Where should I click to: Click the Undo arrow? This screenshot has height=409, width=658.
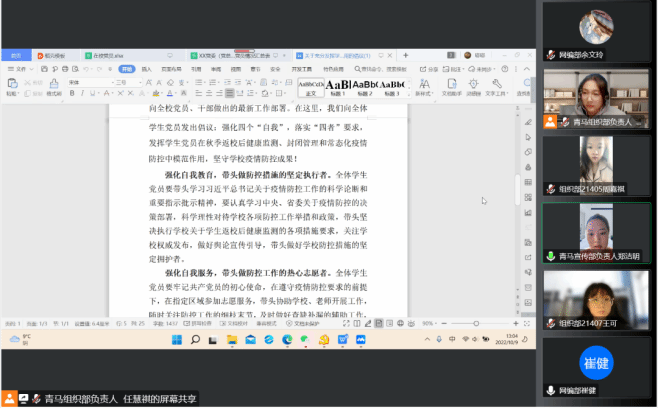point(86,69)
